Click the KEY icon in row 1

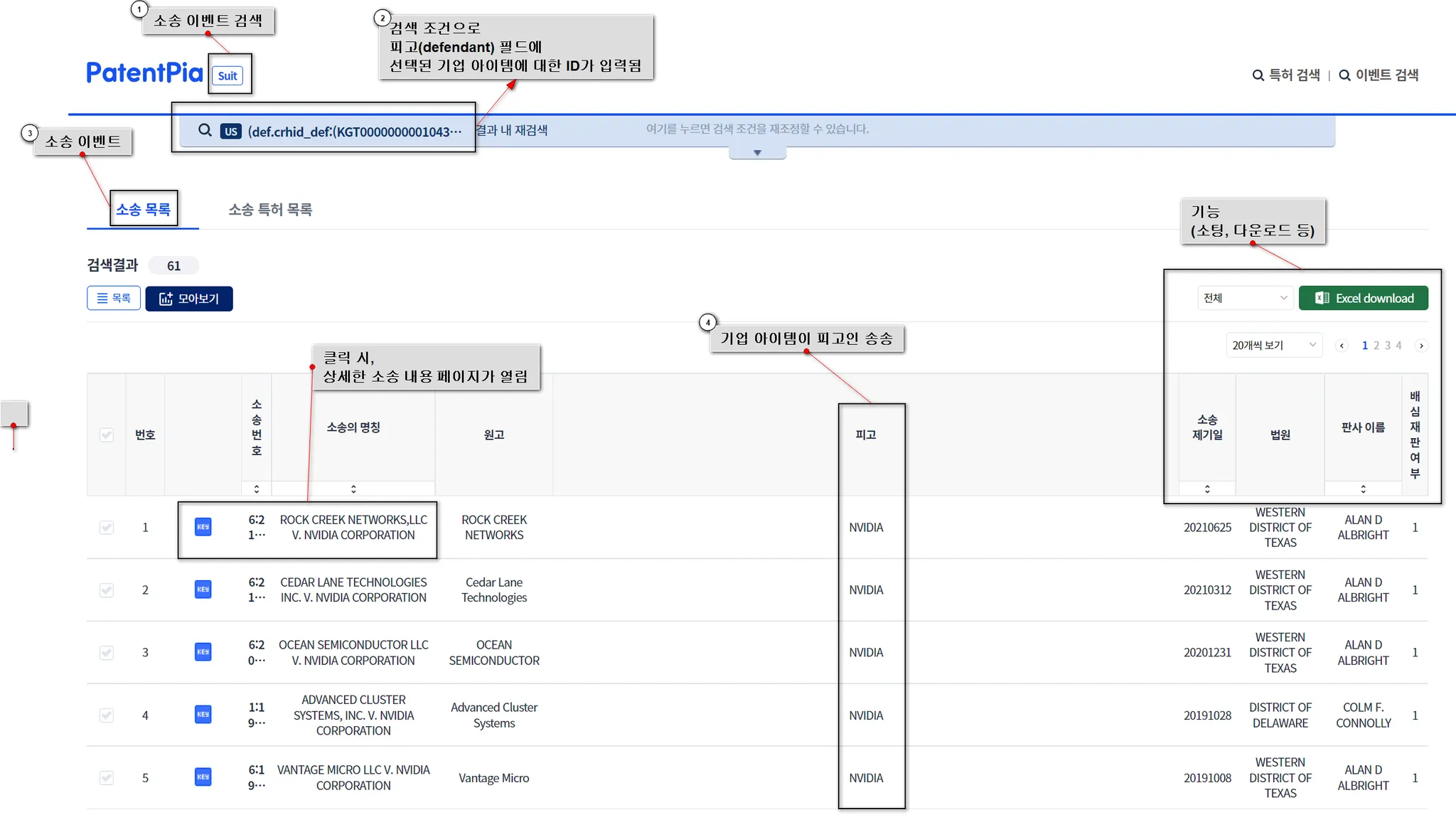(x=203, y=527)
